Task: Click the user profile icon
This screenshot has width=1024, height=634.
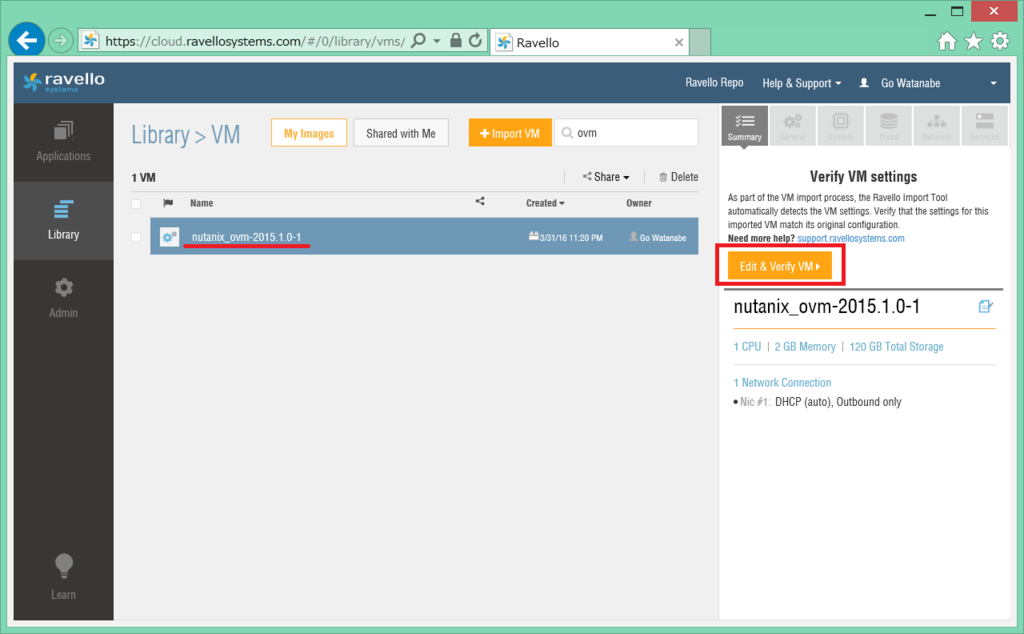Action: click(864, 83)
